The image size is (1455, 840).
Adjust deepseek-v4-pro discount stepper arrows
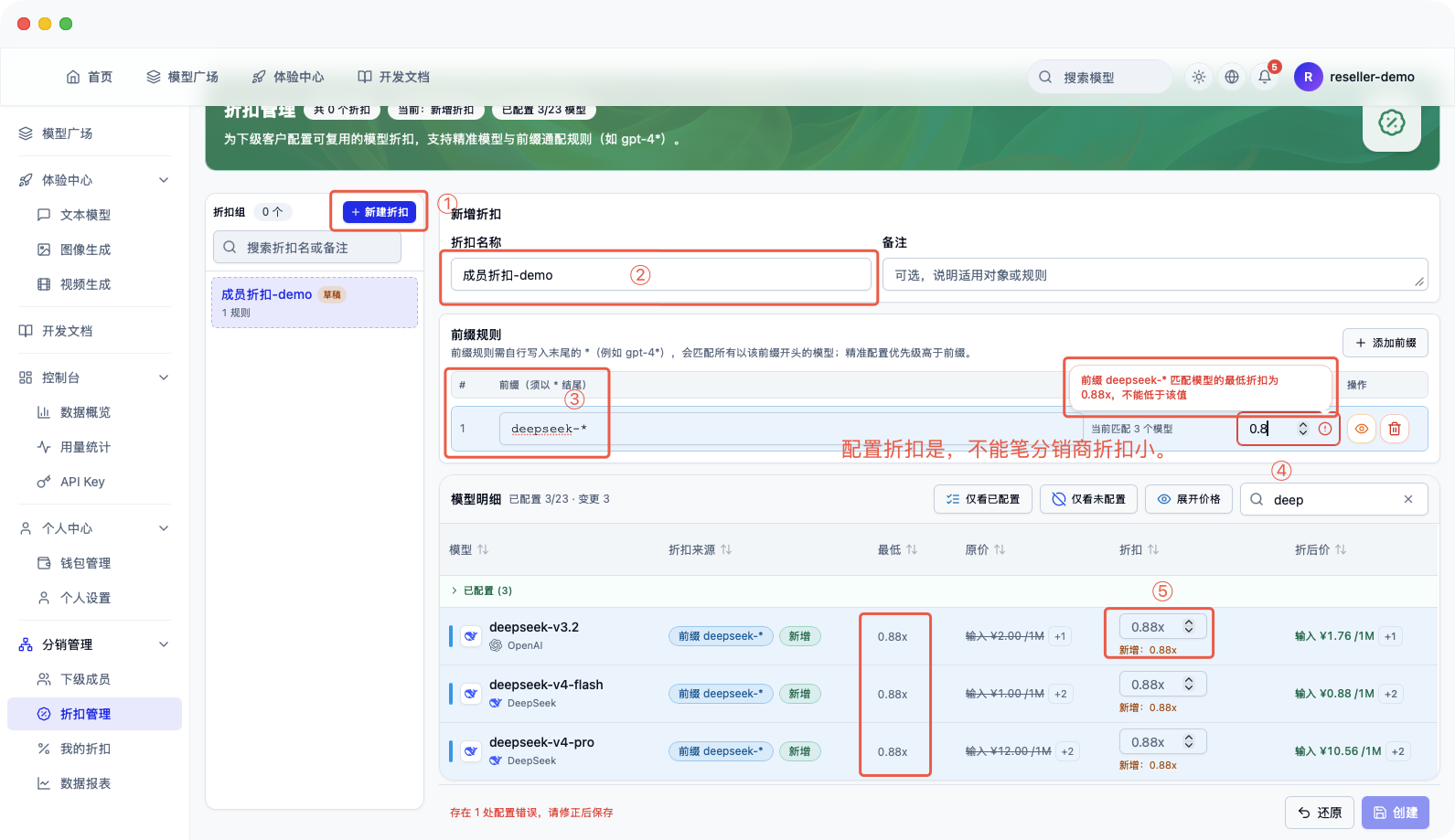click(1189, 741)
